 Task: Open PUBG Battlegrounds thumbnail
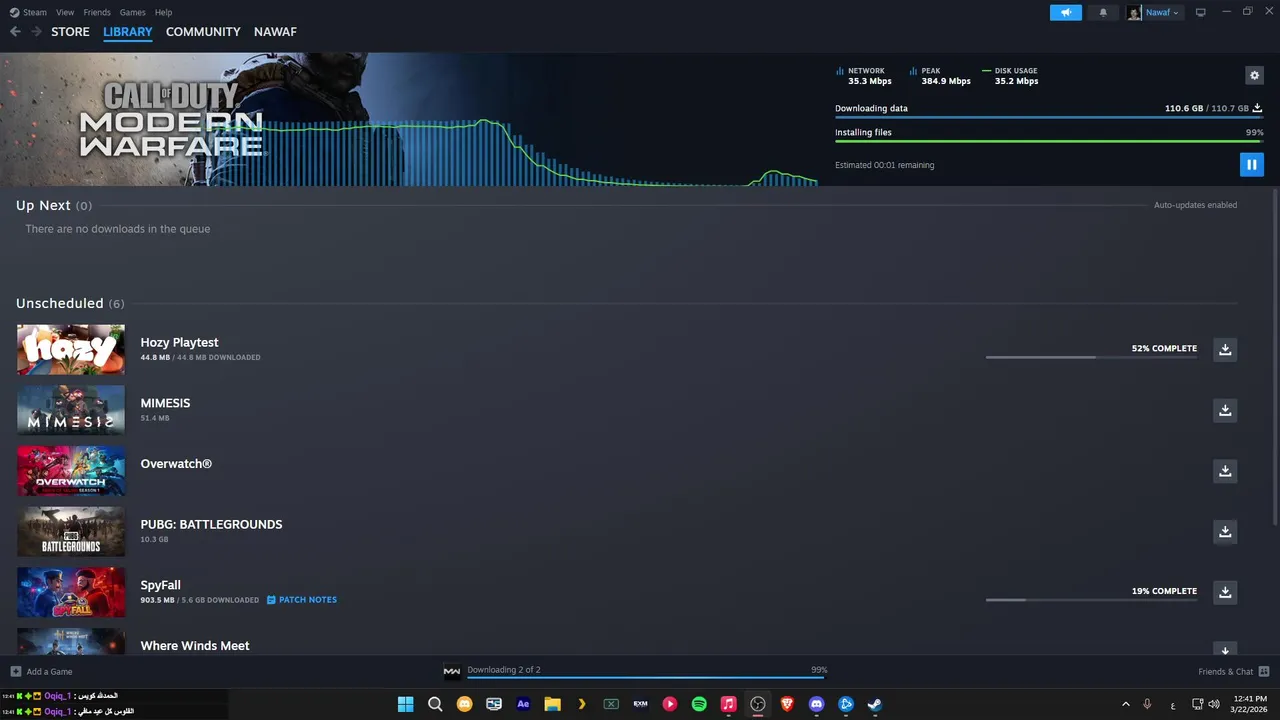pos(71,531)
